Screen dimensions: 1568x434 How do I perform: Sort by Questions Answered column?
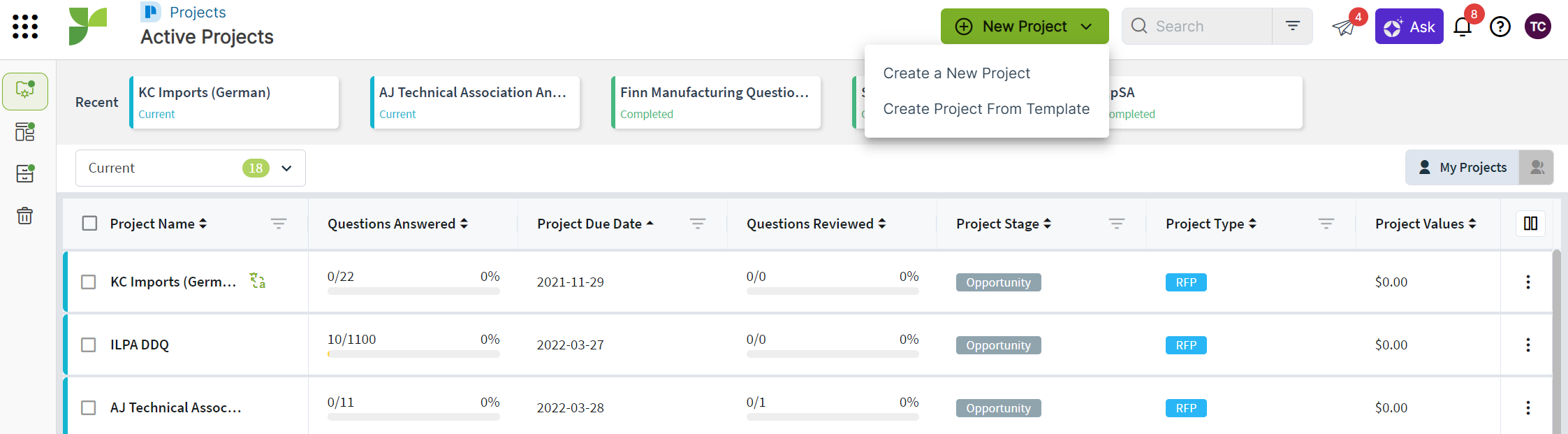pyautogui.click(x=397, y=224)
